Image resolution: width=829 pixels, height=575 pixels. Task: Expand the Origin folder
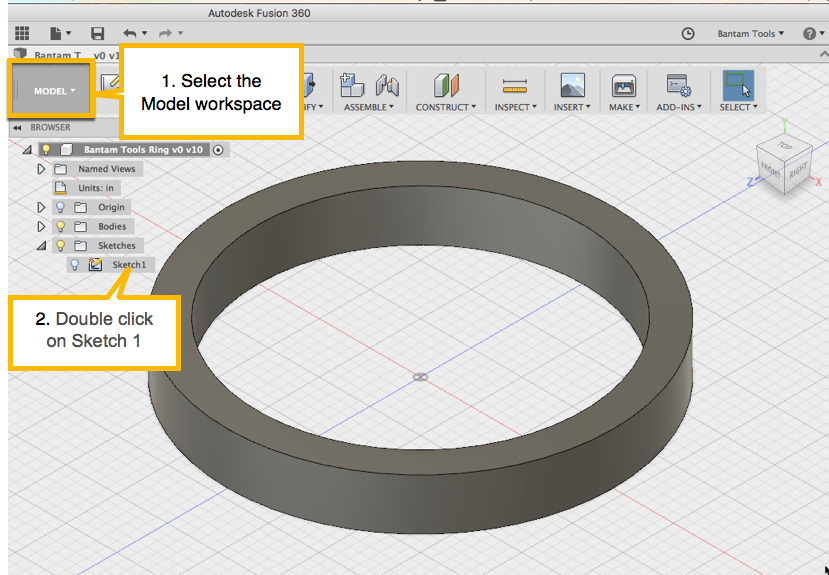click(41, 207)
